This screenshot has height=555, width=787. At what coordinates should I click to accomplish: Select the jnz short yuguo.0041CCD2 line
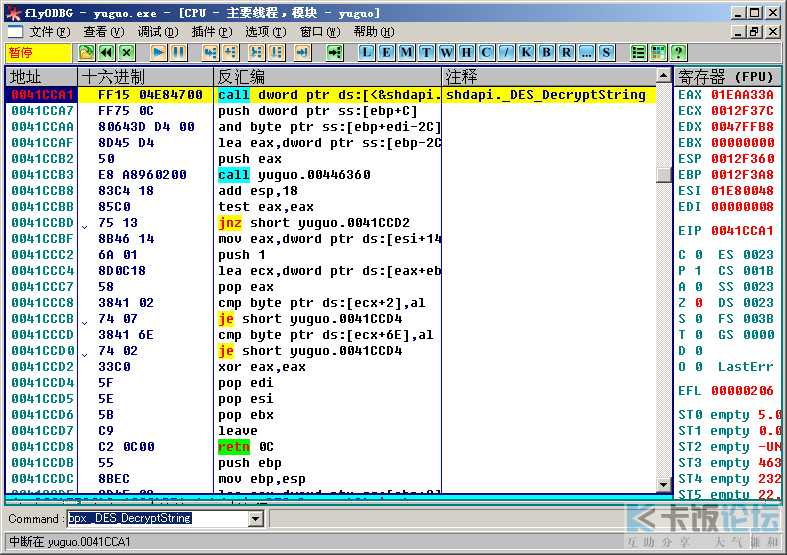[314, 223]
